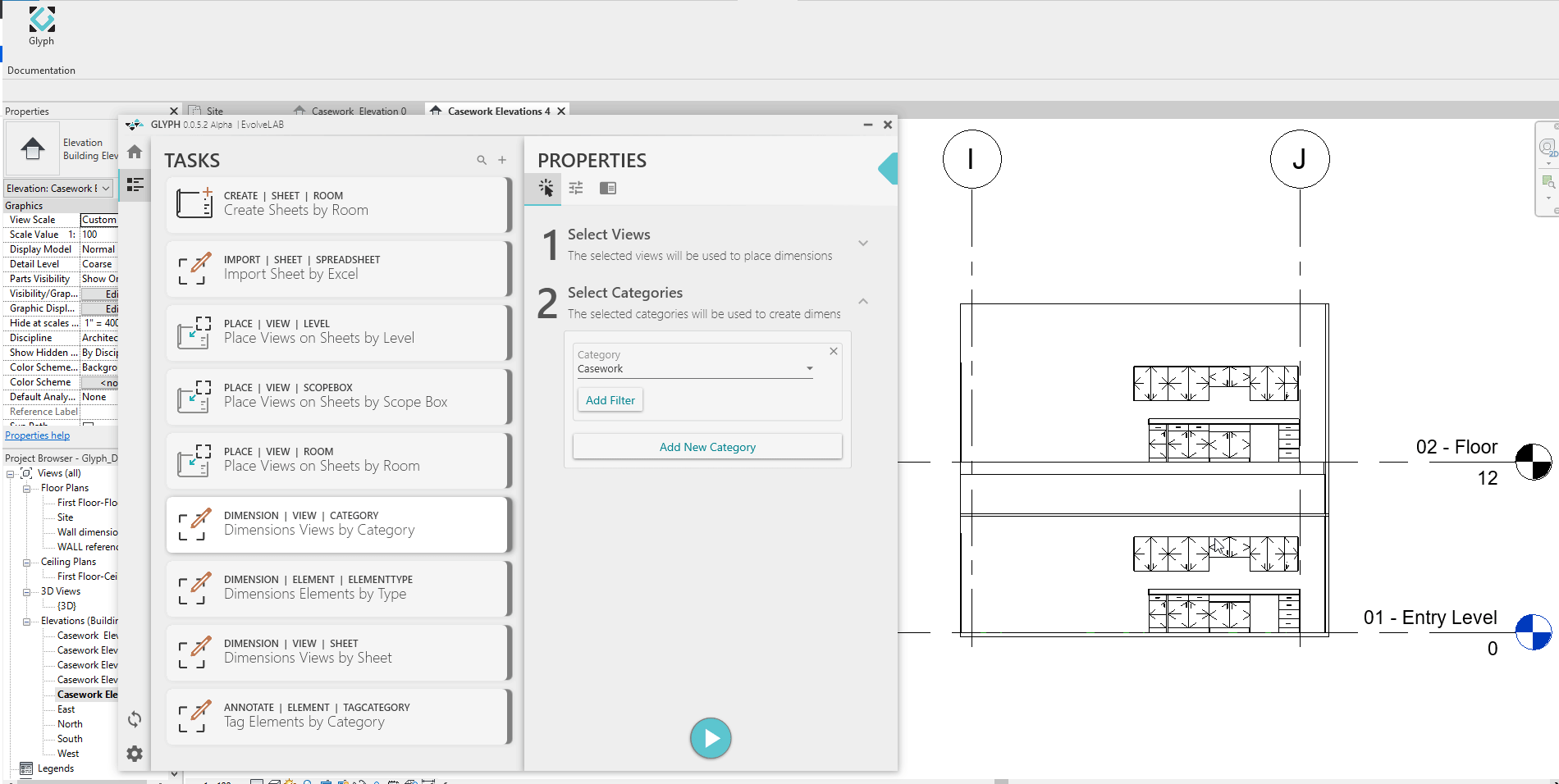Viewport: 1559px width, 784px height.
Task: Switch to the Site view tab
Action: click(x=214, y=111)
